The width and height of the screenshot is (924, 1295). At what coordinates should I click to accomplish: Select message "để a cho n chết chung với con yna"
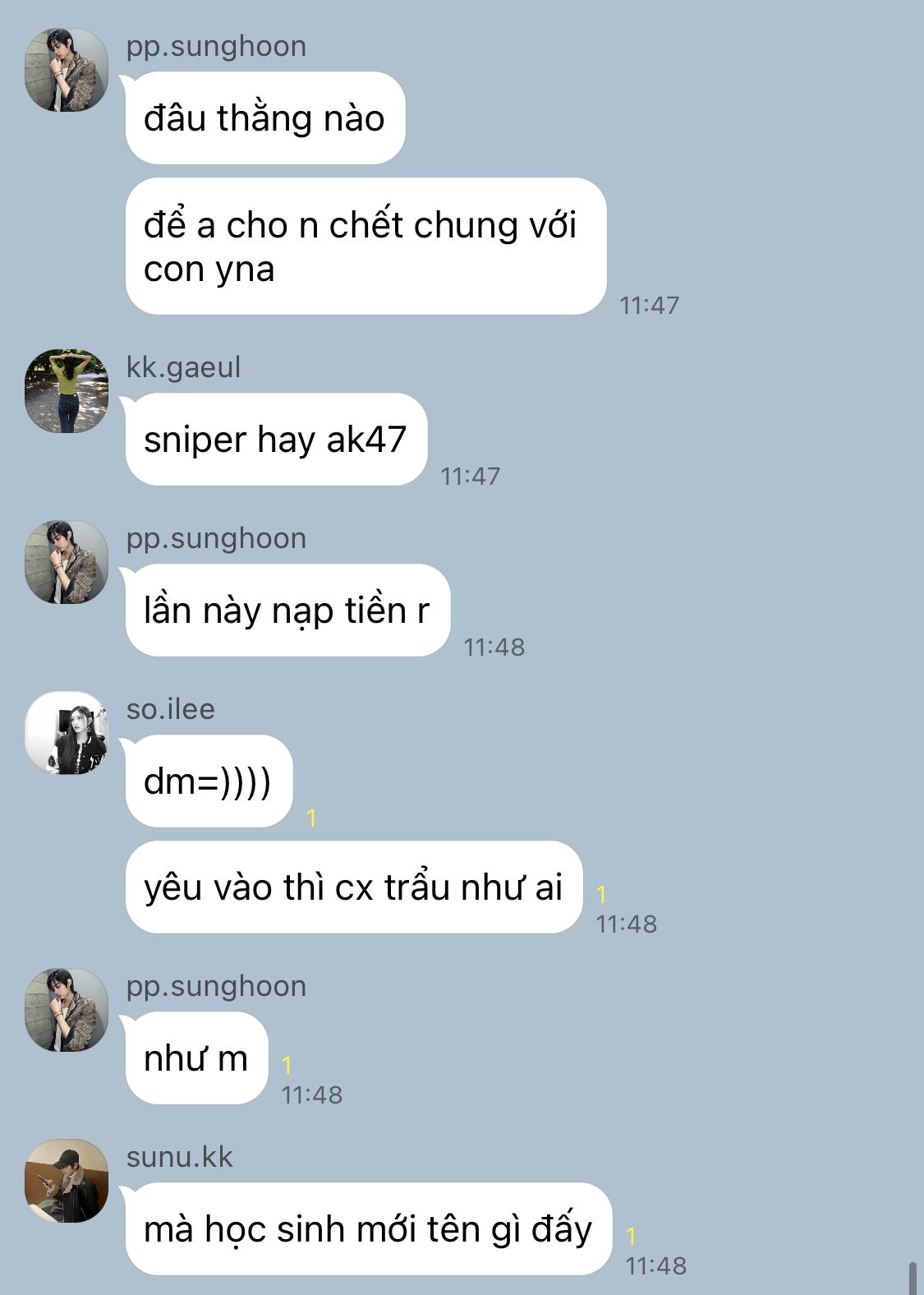point(366,247)
